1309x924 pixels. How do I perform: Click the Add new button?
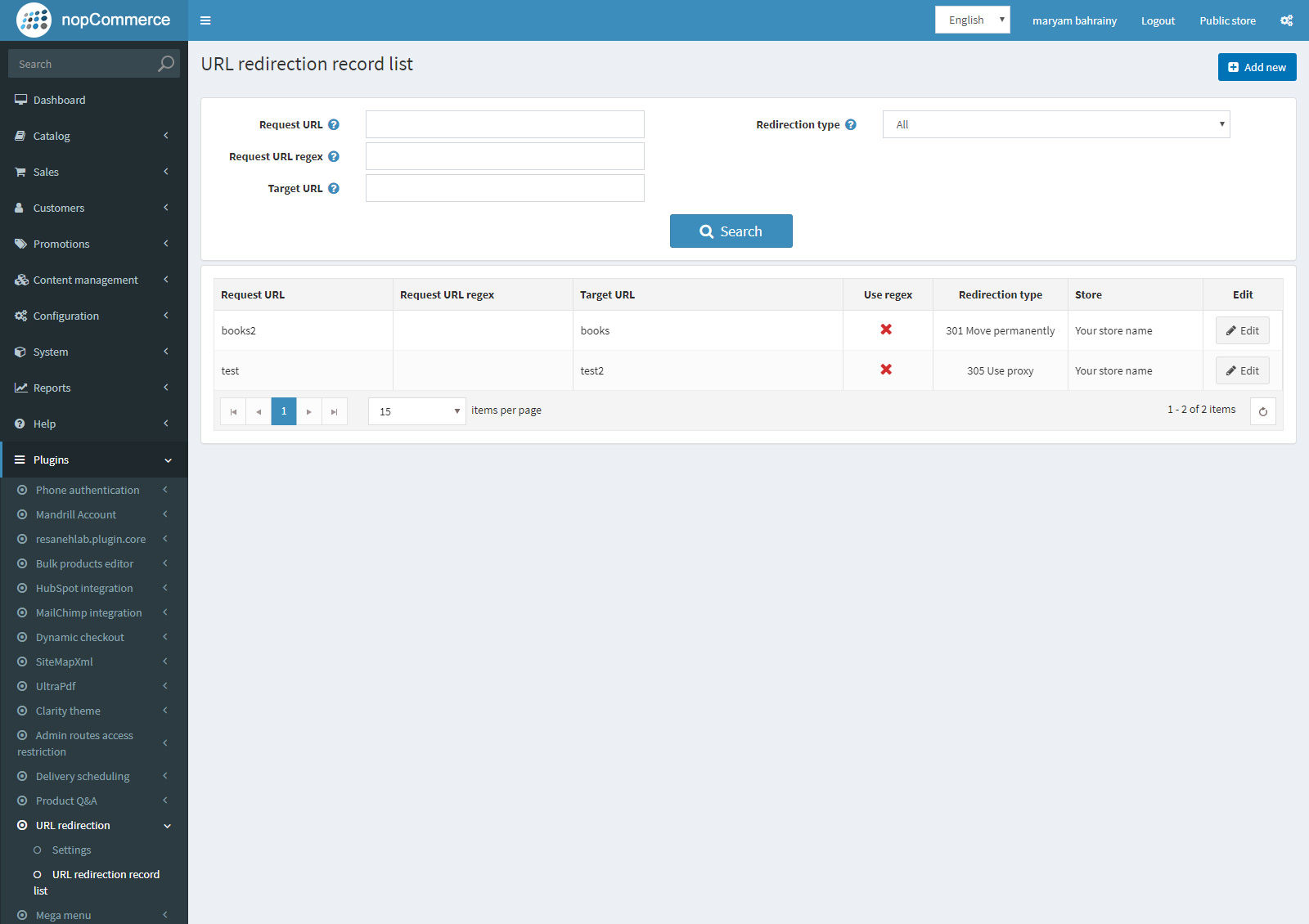point(1257,67)
